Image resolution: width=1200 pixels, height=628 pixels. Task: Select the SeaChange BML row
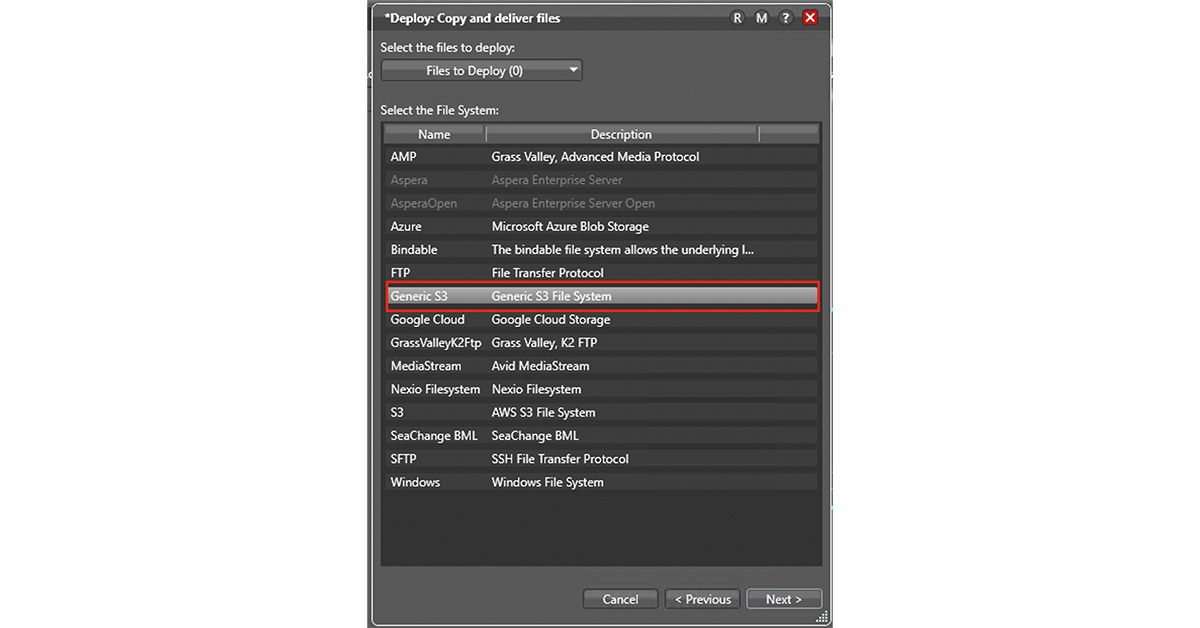[x=602, y=435]
